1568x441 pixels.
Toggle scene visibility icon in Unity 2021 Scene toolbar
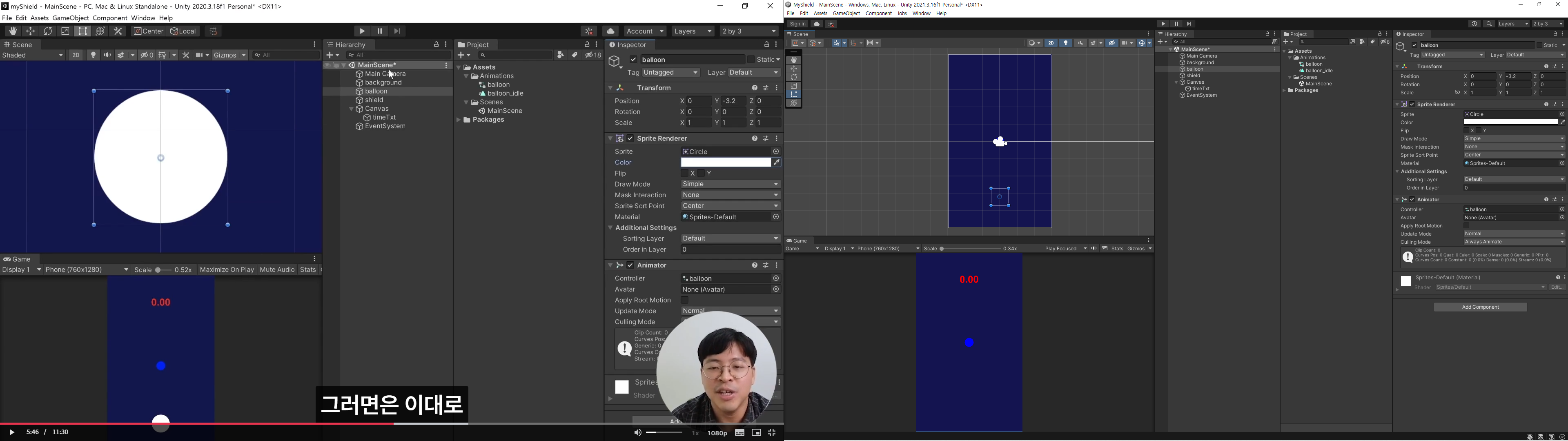click(x=1112, y=43)
